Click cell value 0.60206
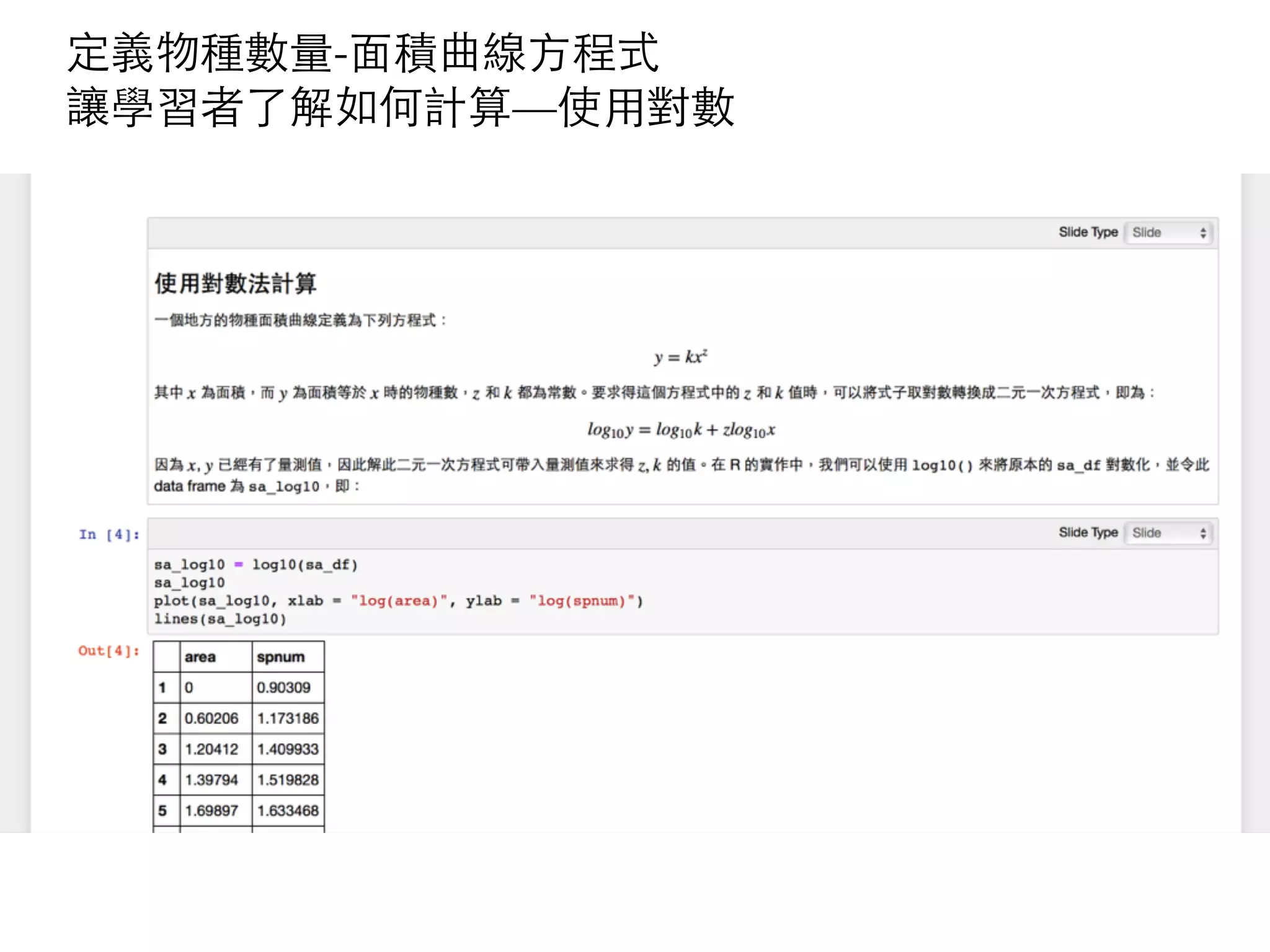1270x952 pixels. [x=211, y=718]
